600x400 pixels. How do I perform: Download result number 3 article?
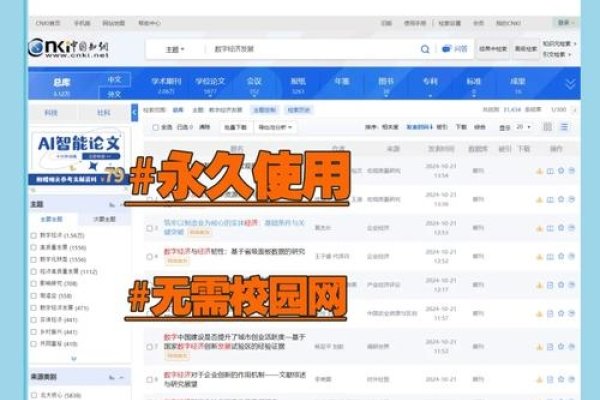(540, 229)
